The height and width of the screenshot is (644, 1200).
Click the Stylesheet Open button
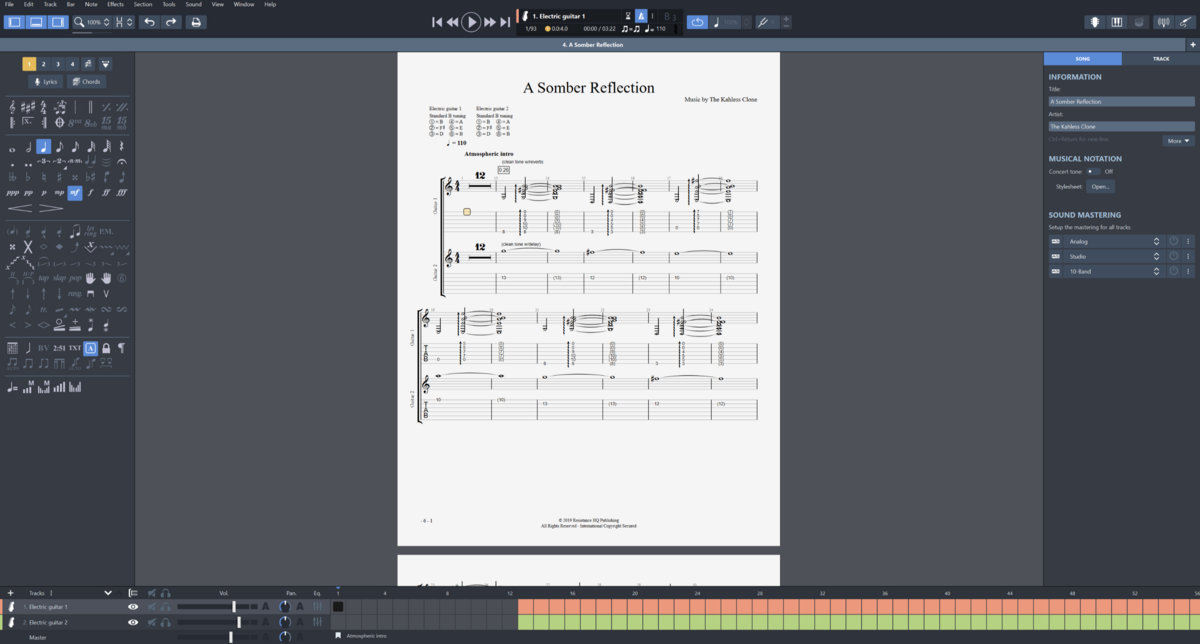pos(1101,186)
